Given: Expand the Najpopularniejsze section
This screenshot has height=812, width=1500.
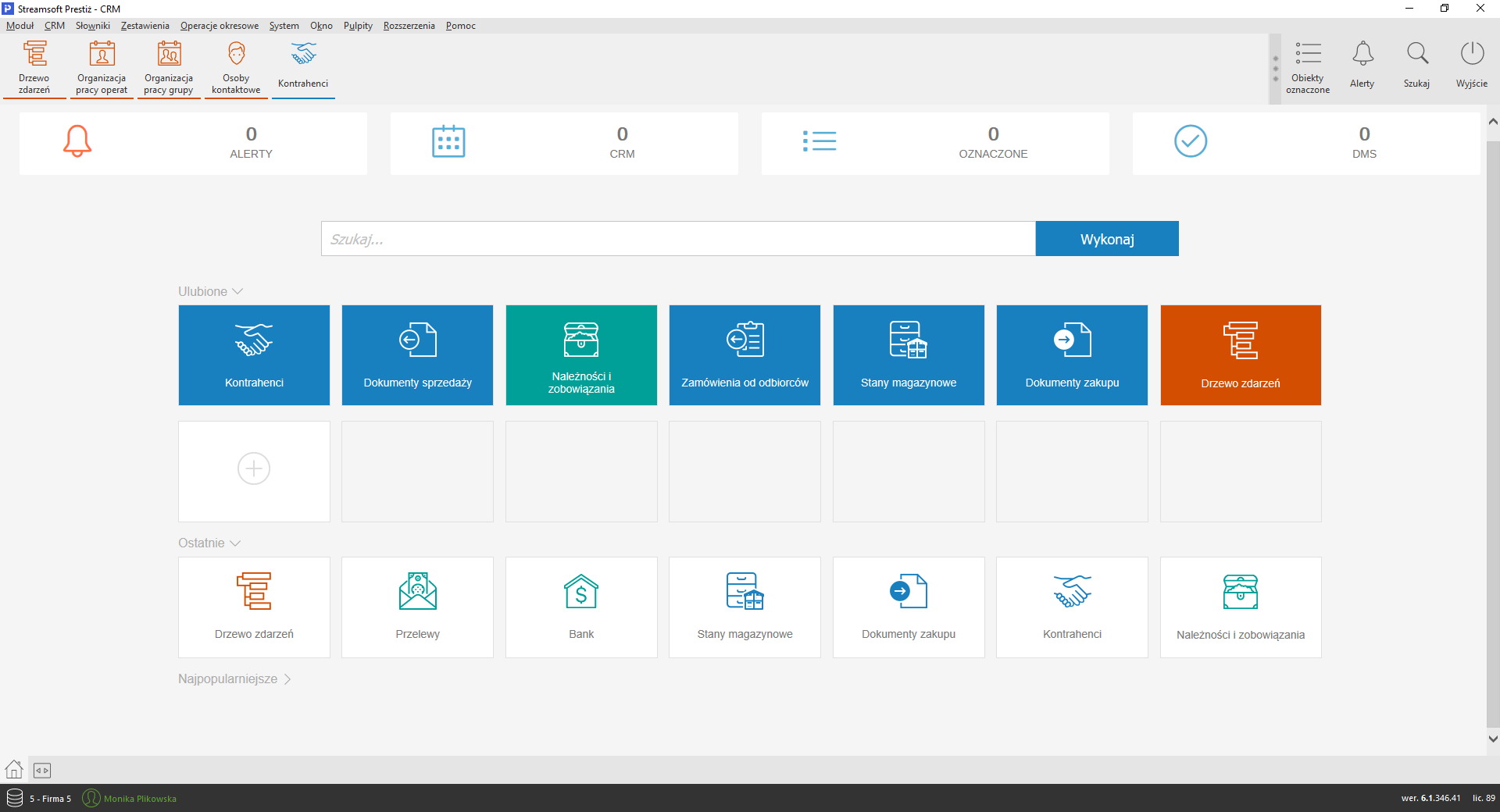Looking at the screenshot, I should pyautogui.click(x=234, y=679).
